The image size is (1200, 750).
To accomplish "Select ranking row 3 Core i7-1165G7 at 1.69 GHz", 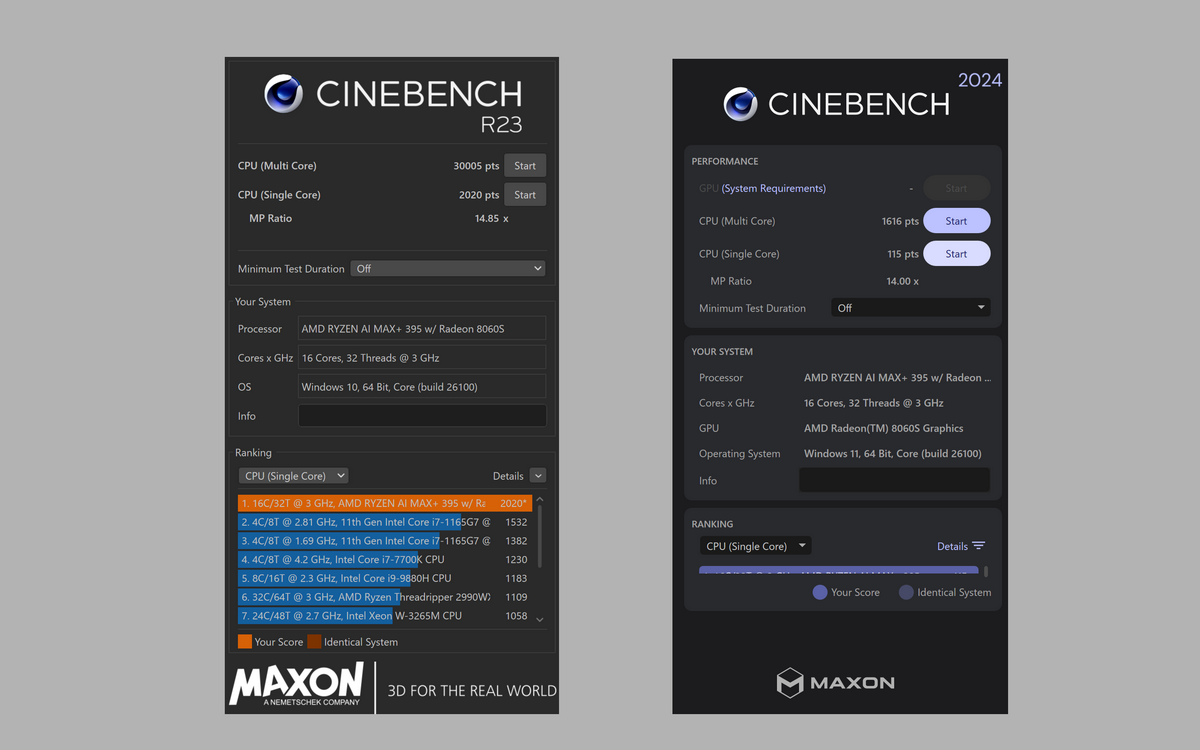I will click(385, 541).
